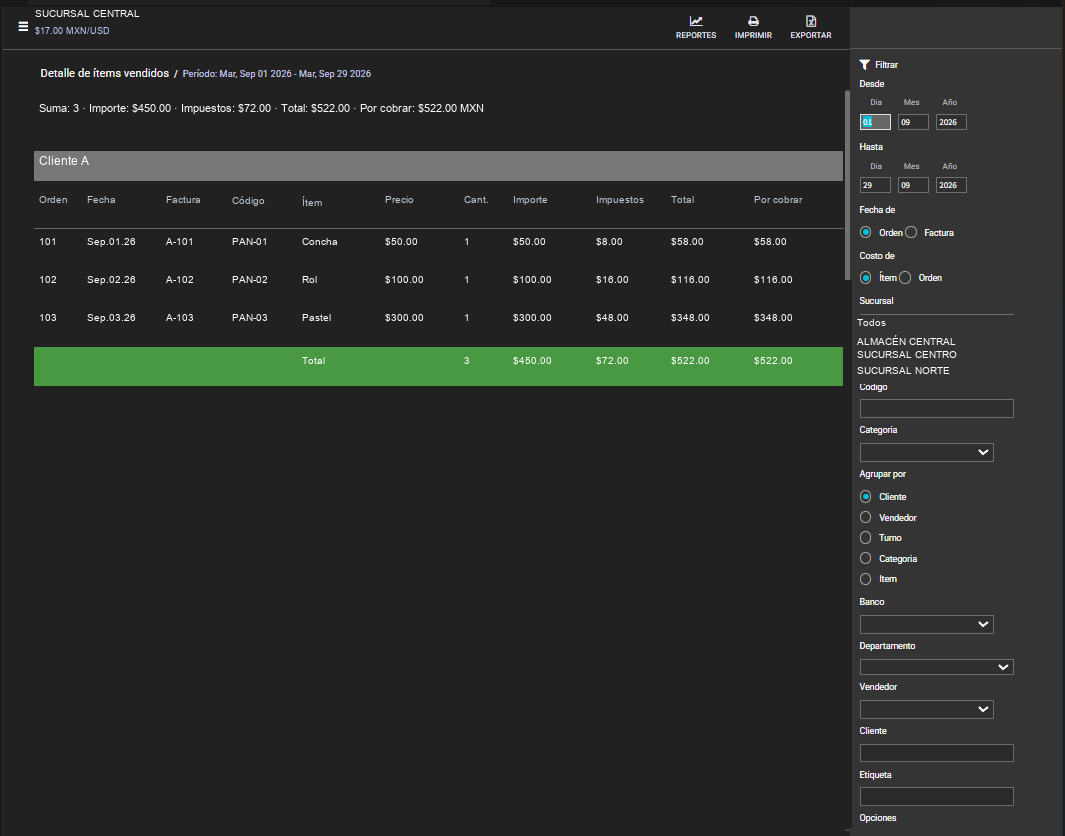Image resolution: width=1065 pixels, height=836 pixels.
Task: Group by Ítem radio option
Action: pos(865,579)
